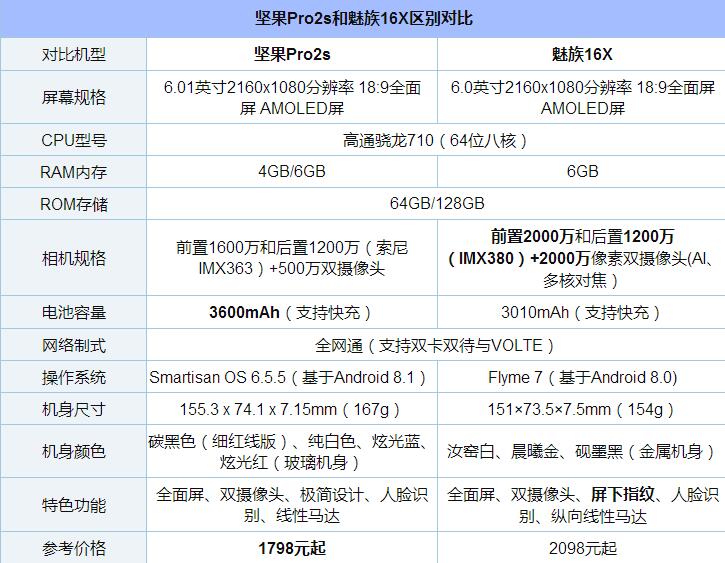The height and width of the screenshot is (563, 725).
Task: Select the 对比机型 row label
Action: [74, 55]
